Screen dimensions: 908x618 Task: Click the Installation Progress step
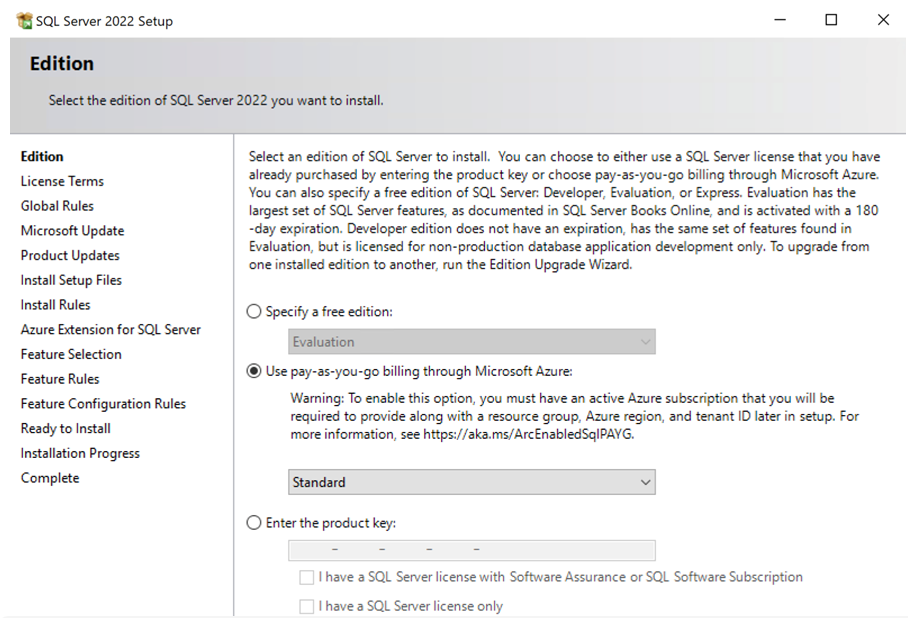tap(80, 453)
